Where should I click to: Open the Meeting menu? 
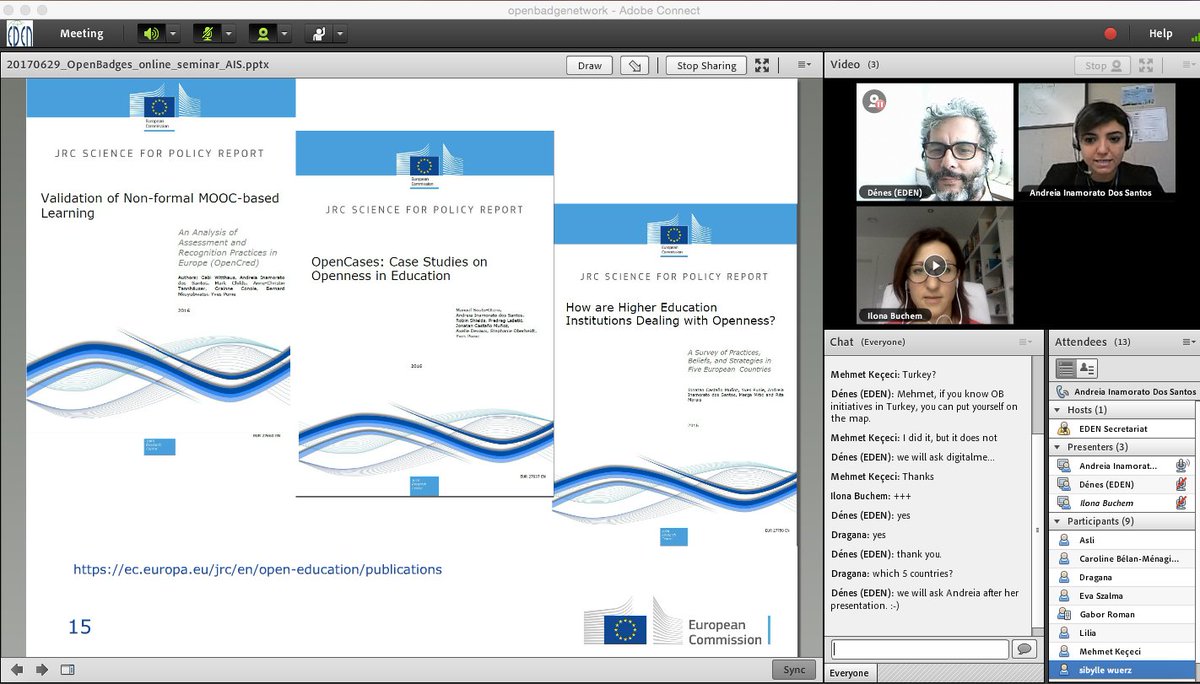(81, 33)
